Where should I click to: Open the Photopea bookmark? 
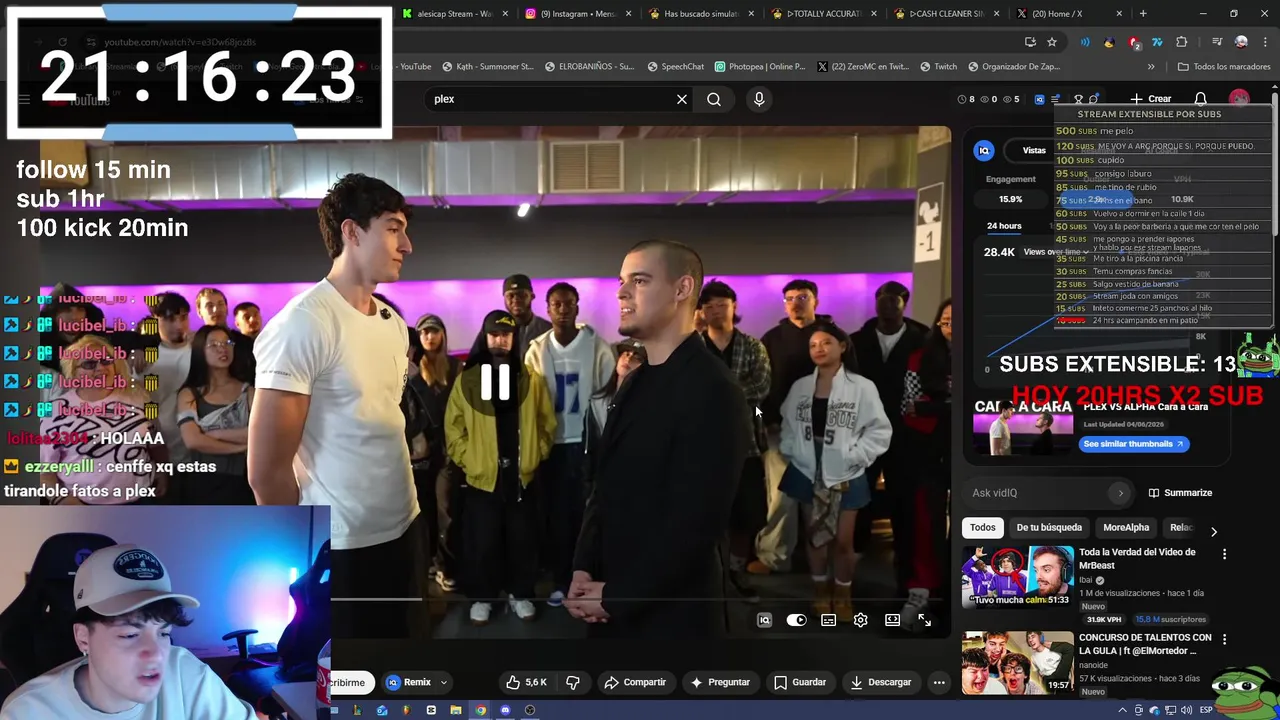click(x=760, y=66)
